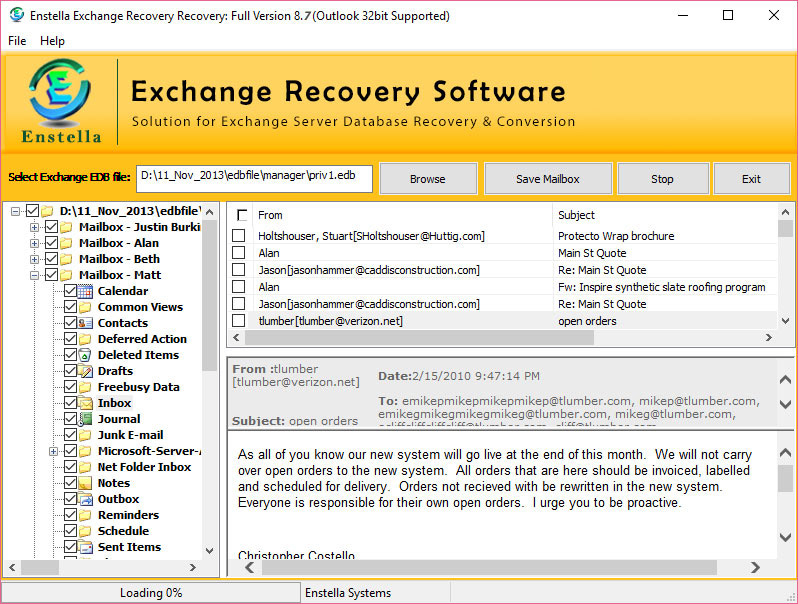This screenshot has height=604, width=798.
Task: Click the Sent Items icon
Action: pos(86,547)
